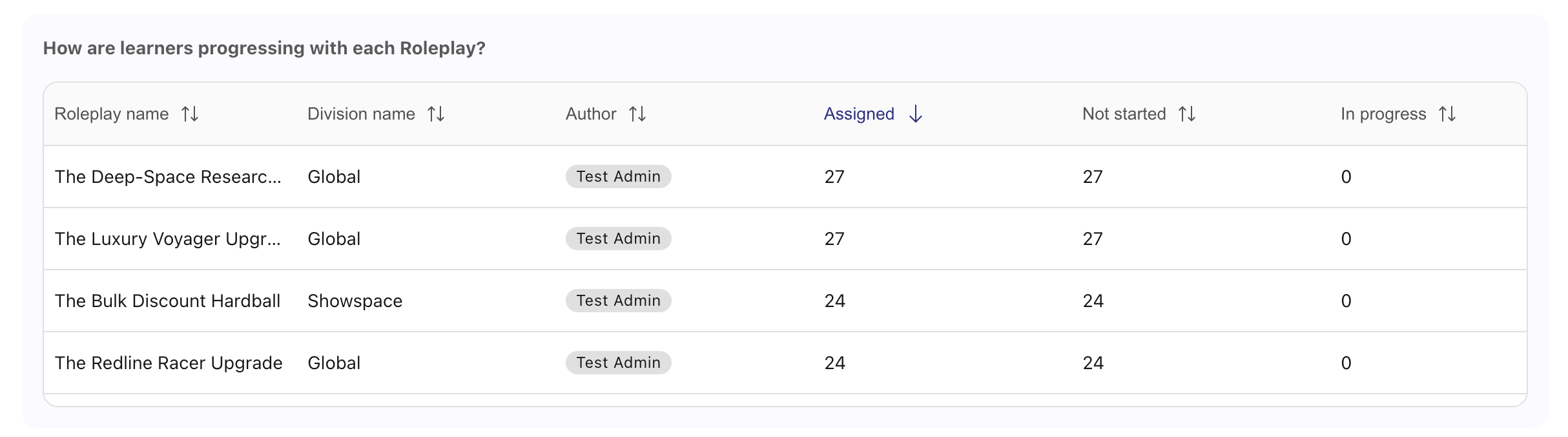Select the Not started header label

[1124, 114]
